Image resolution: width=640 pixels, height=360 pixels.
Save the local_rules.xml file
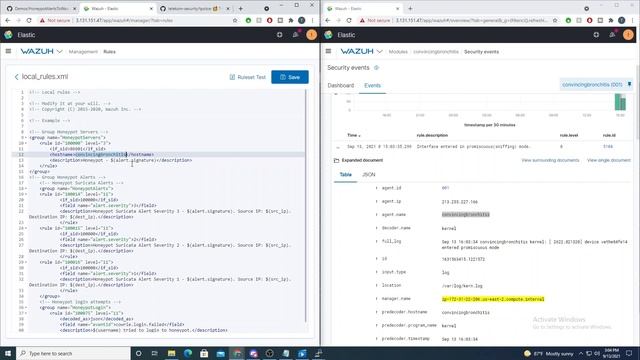(290, 77)
